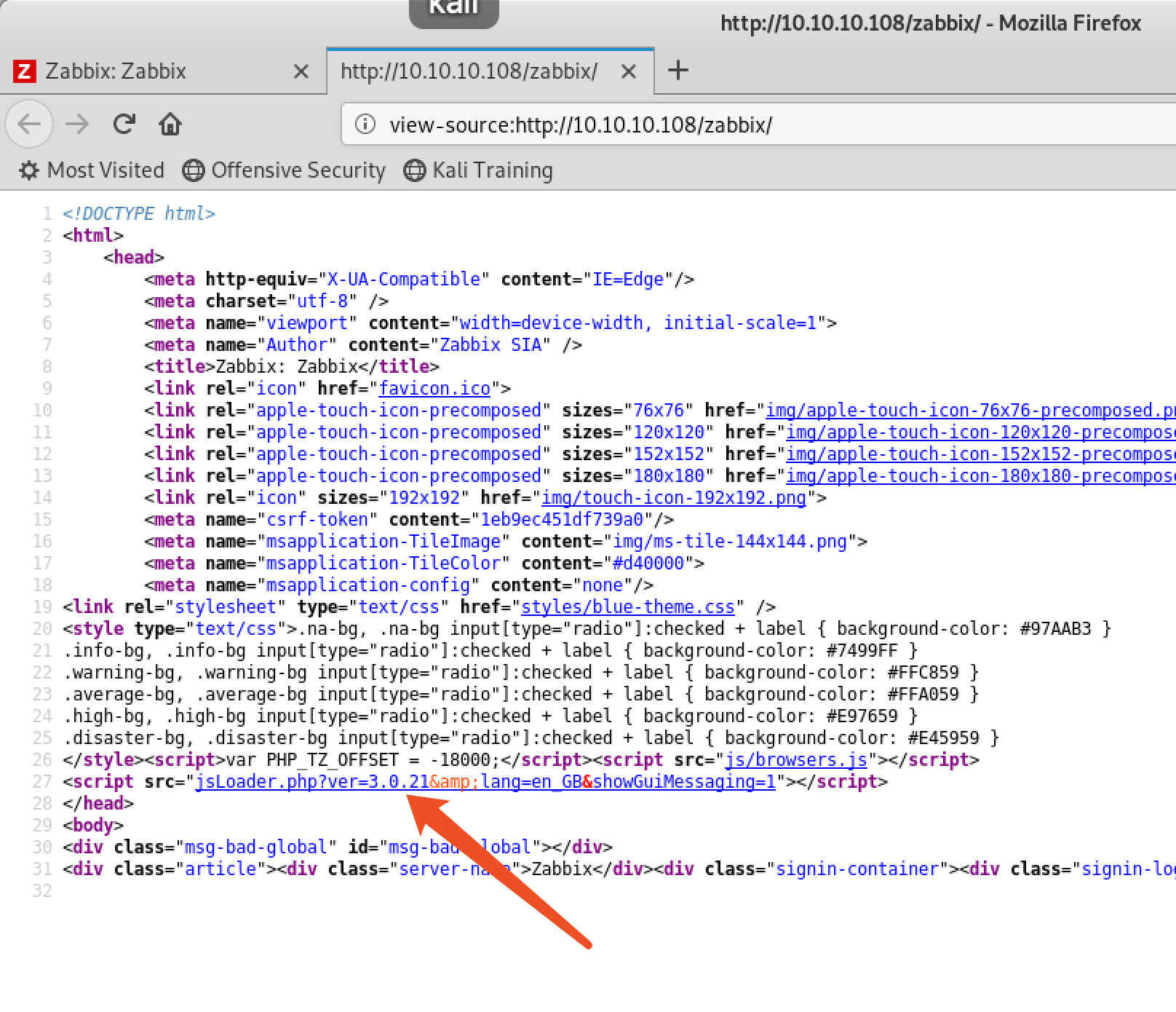Show site information via the info icon
Viewport: 1176px width, 1012px height.
pyautogui.click(x=365, y=124)
